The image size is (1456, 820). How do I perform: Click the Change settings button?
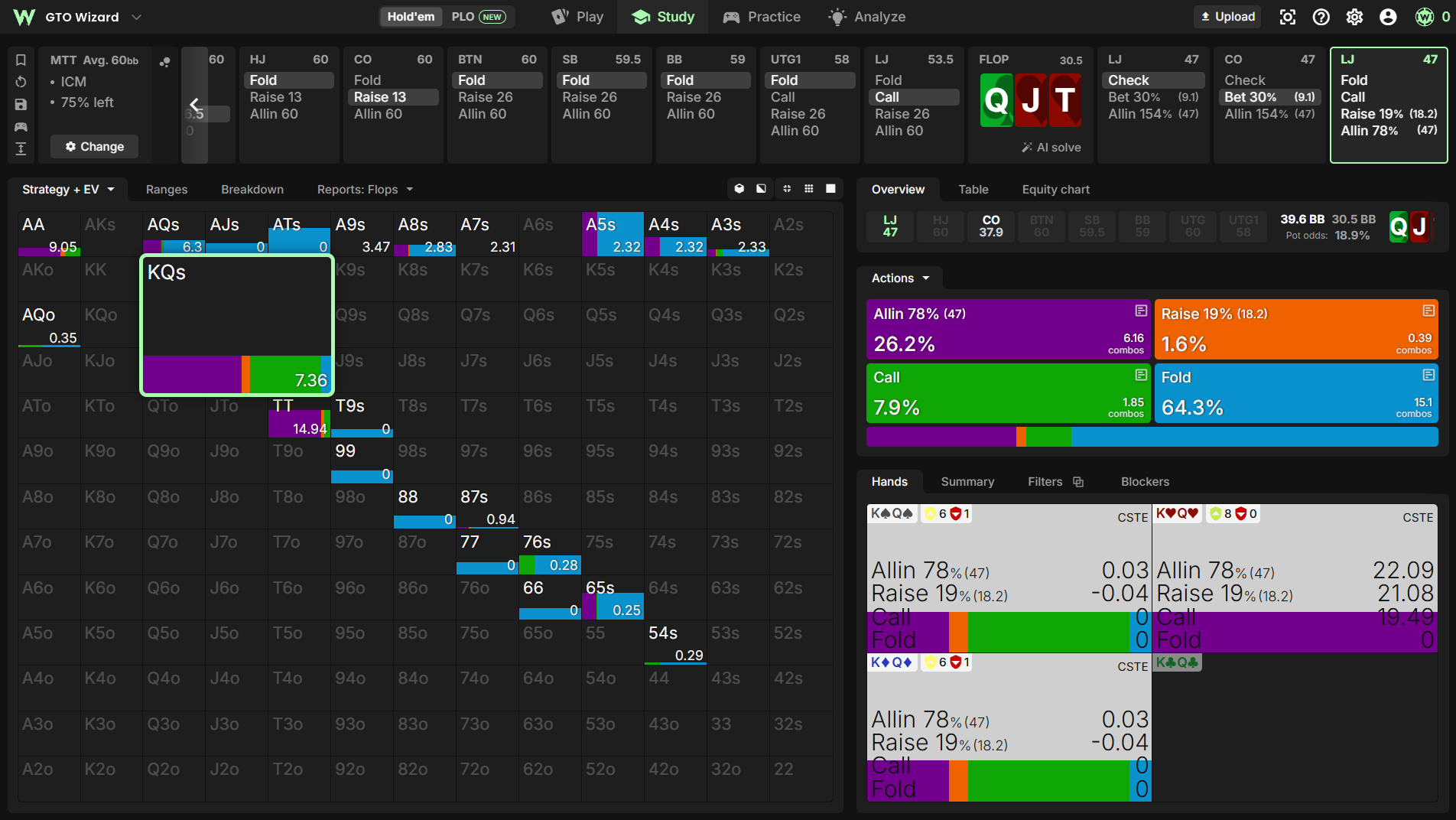click(x=95, y=147)
